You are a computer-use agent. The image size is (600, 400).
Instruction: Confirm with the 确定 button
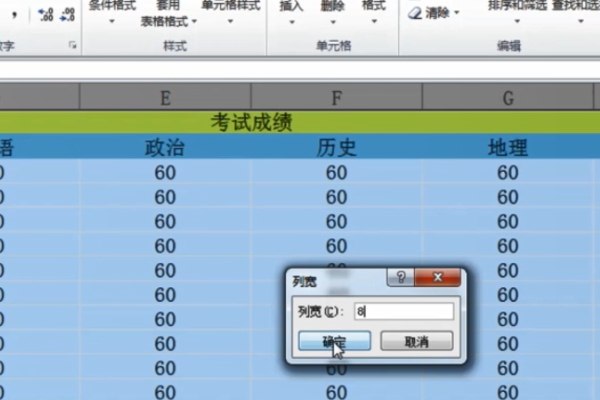point(334,341)
